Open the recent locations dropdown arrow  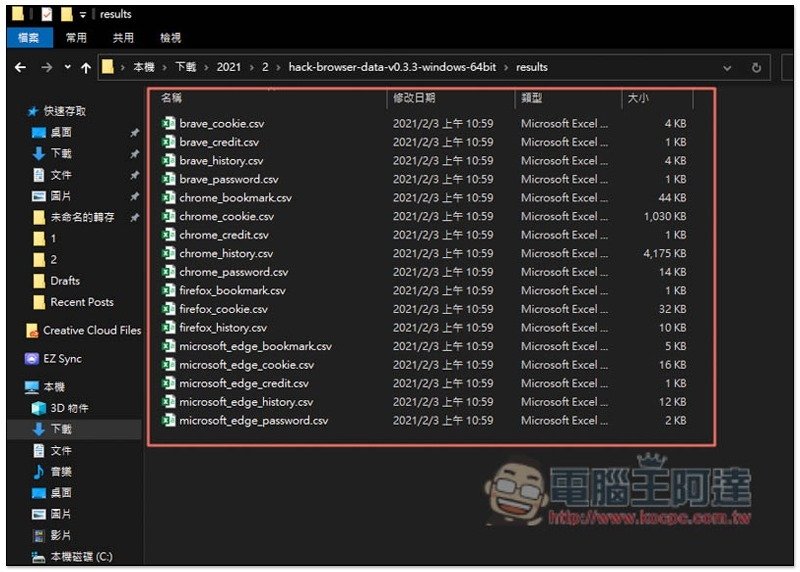point(67,67)
